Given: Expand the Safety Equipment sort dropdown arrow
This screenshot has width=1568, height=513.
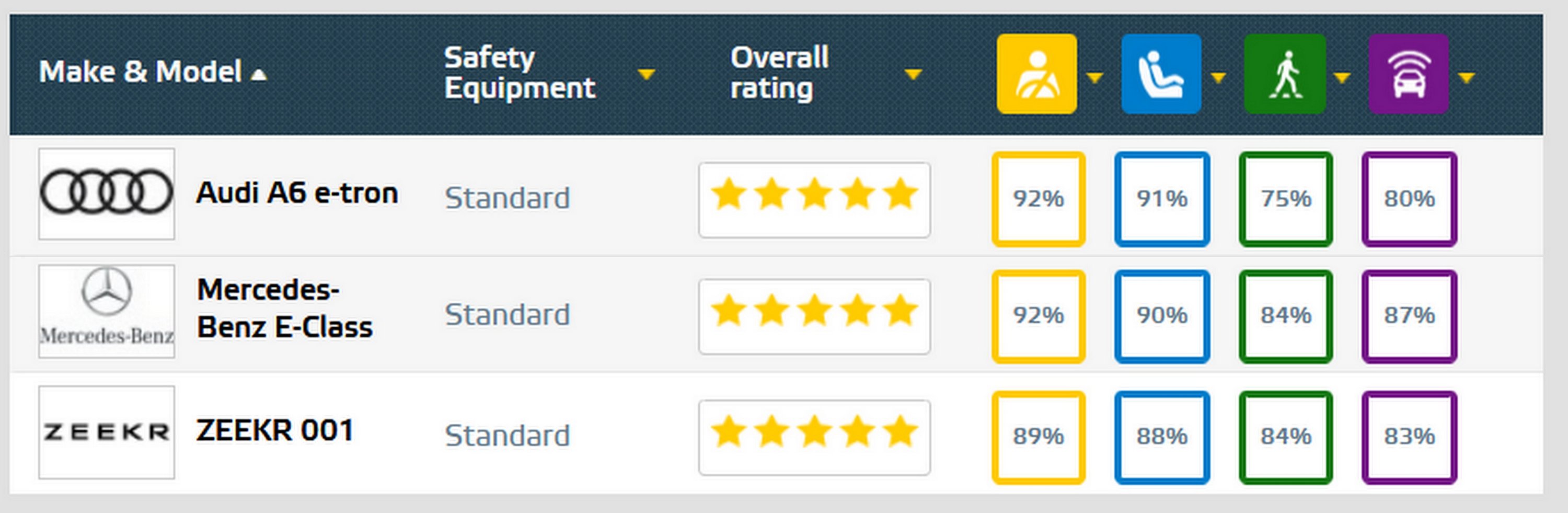Looking at the screenshot, I should (646, 74).
